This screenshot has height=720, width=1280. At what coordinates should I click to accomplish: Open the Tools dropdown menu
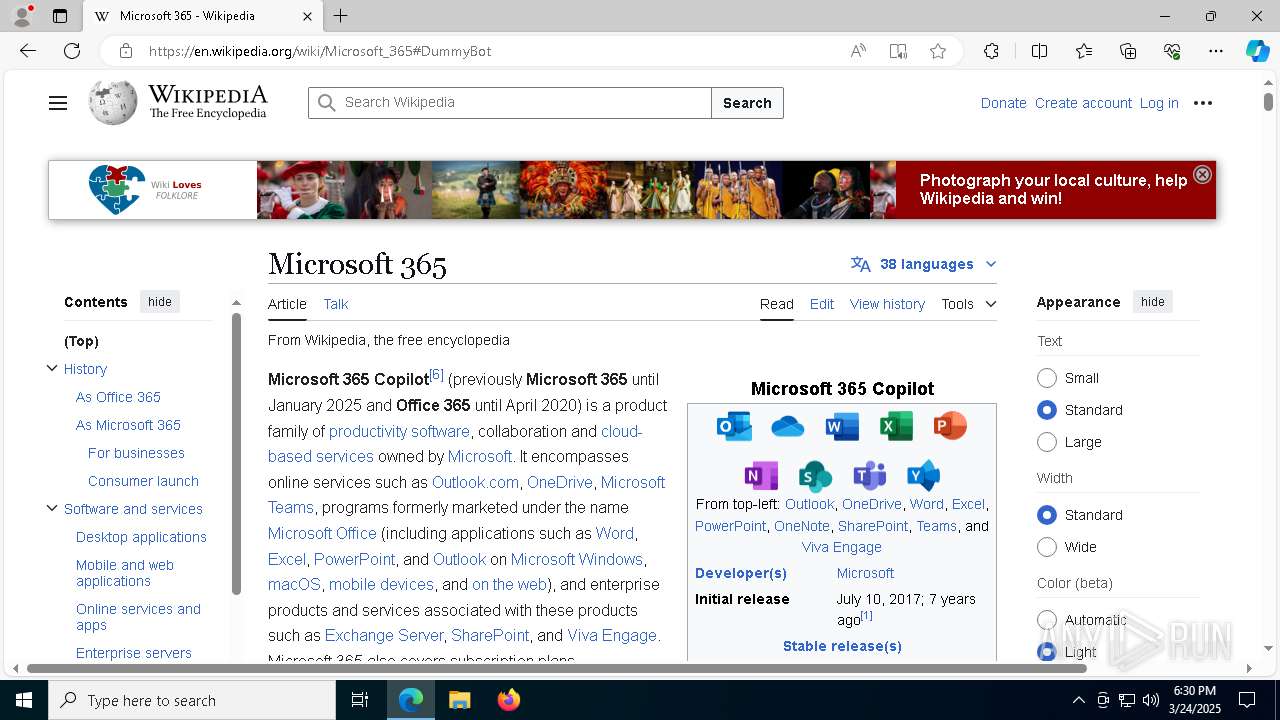click(x=969, y=304)
